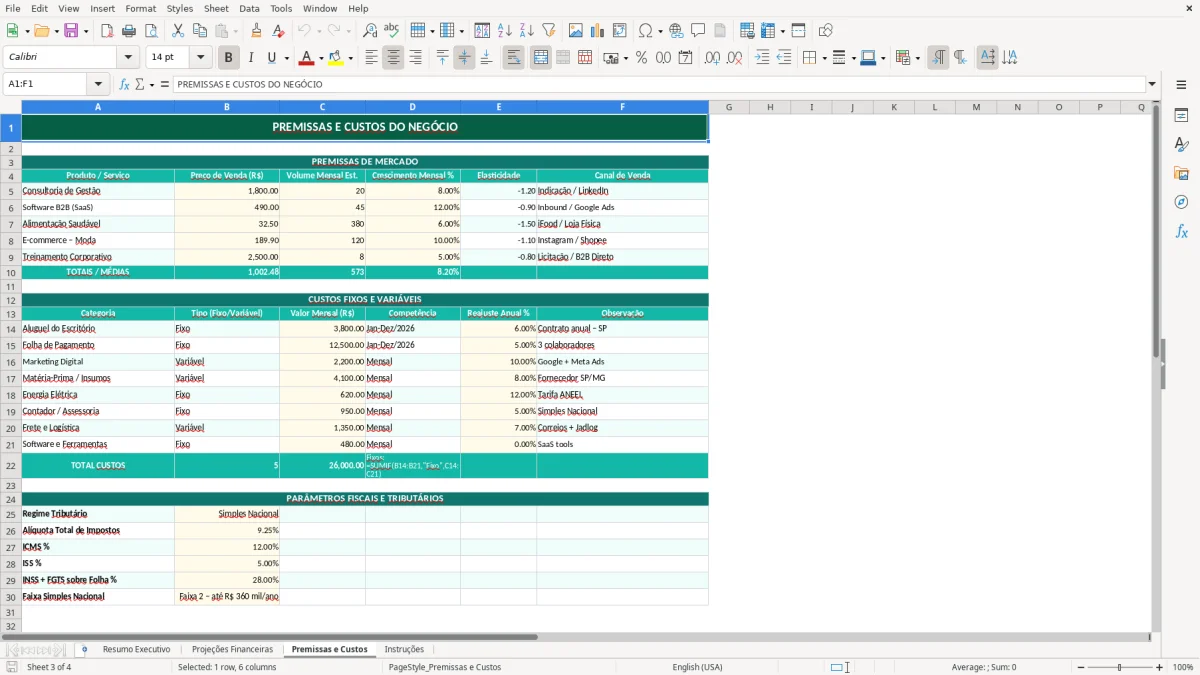The height and width of the screenshot is (675, 1200).
Task: Toggle Center Horizontally alignment
Action: point(393,58)
